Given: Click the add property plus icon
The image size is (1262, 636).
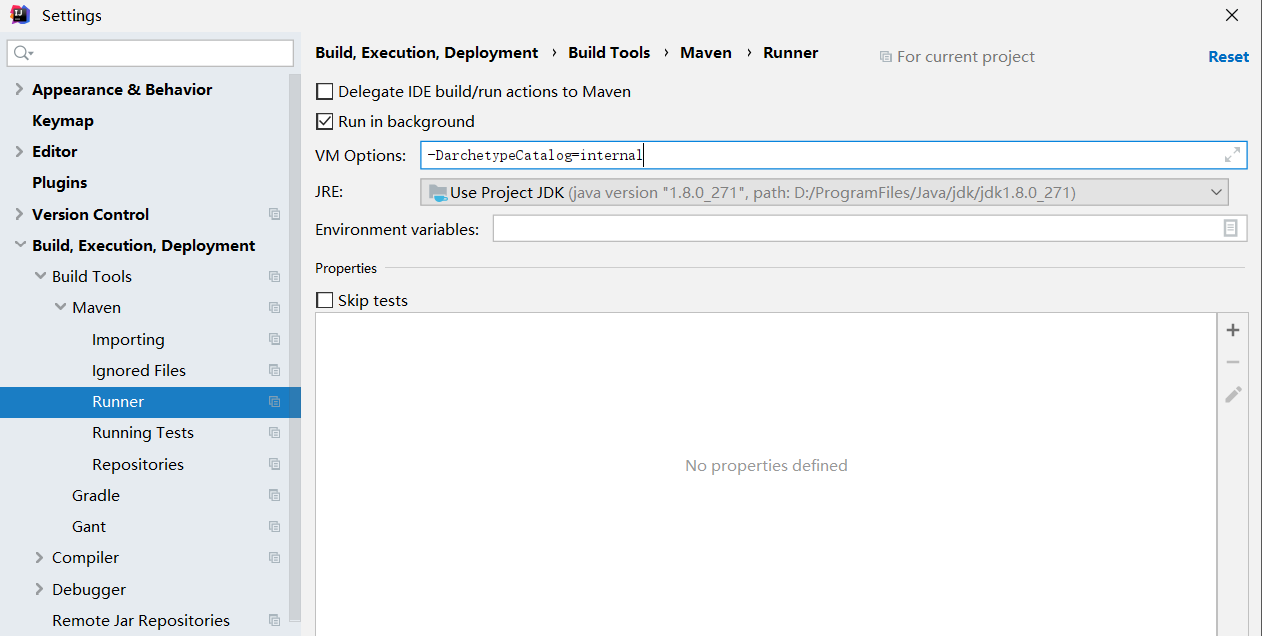Looking at the screenshot, I should tap(1232, 330).
